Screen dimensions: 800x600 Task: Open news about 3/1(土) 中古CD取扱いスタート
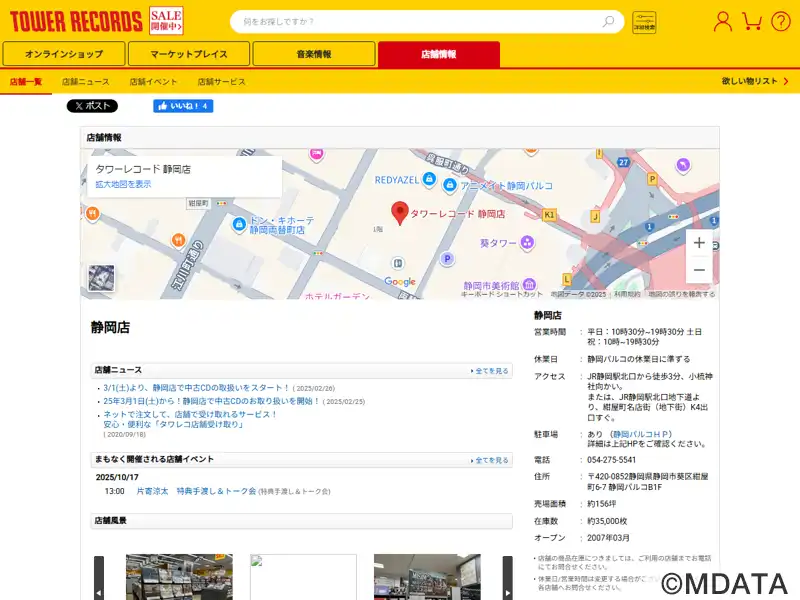coord(196,388)
